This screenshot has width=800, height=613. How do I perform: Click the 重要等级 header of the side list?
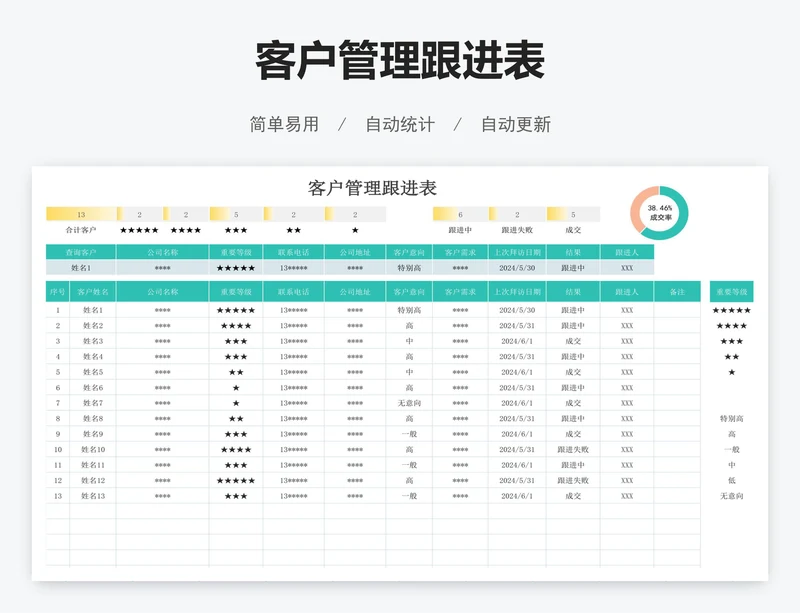coord(731,292)
